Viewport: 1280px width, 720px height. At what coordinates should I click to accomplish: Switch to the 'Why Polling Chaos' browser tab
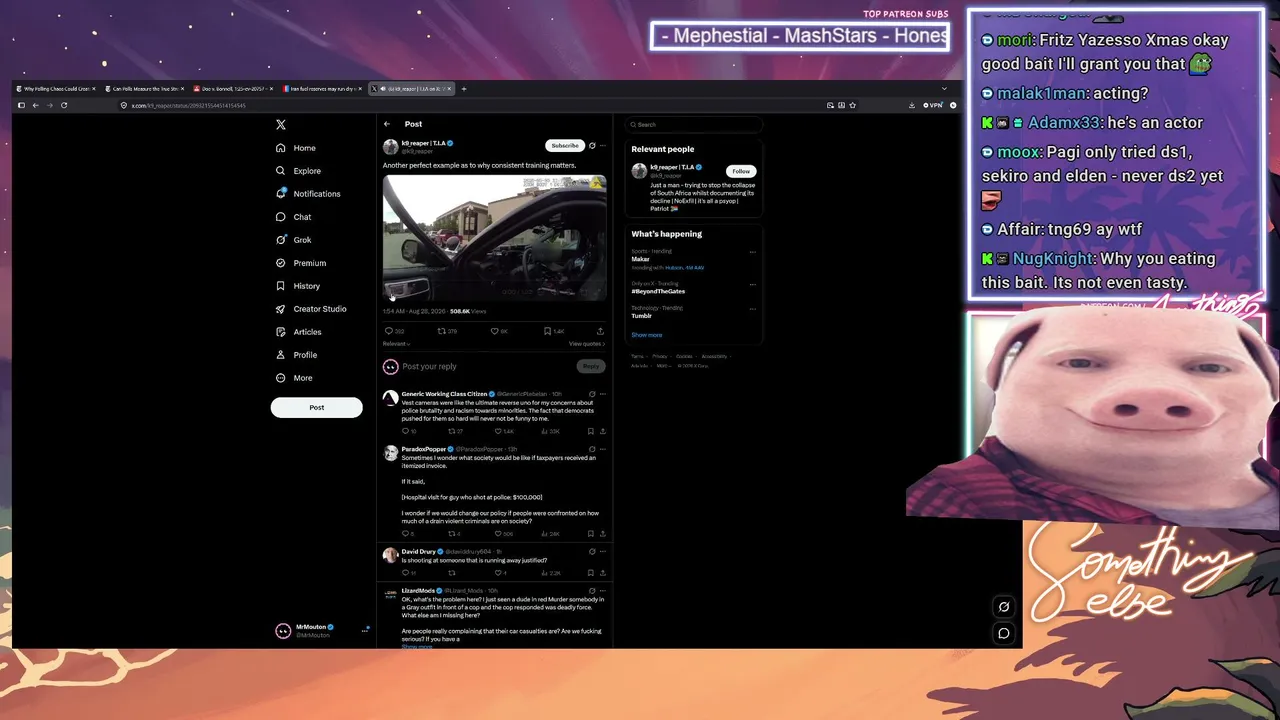coord(58,89)
